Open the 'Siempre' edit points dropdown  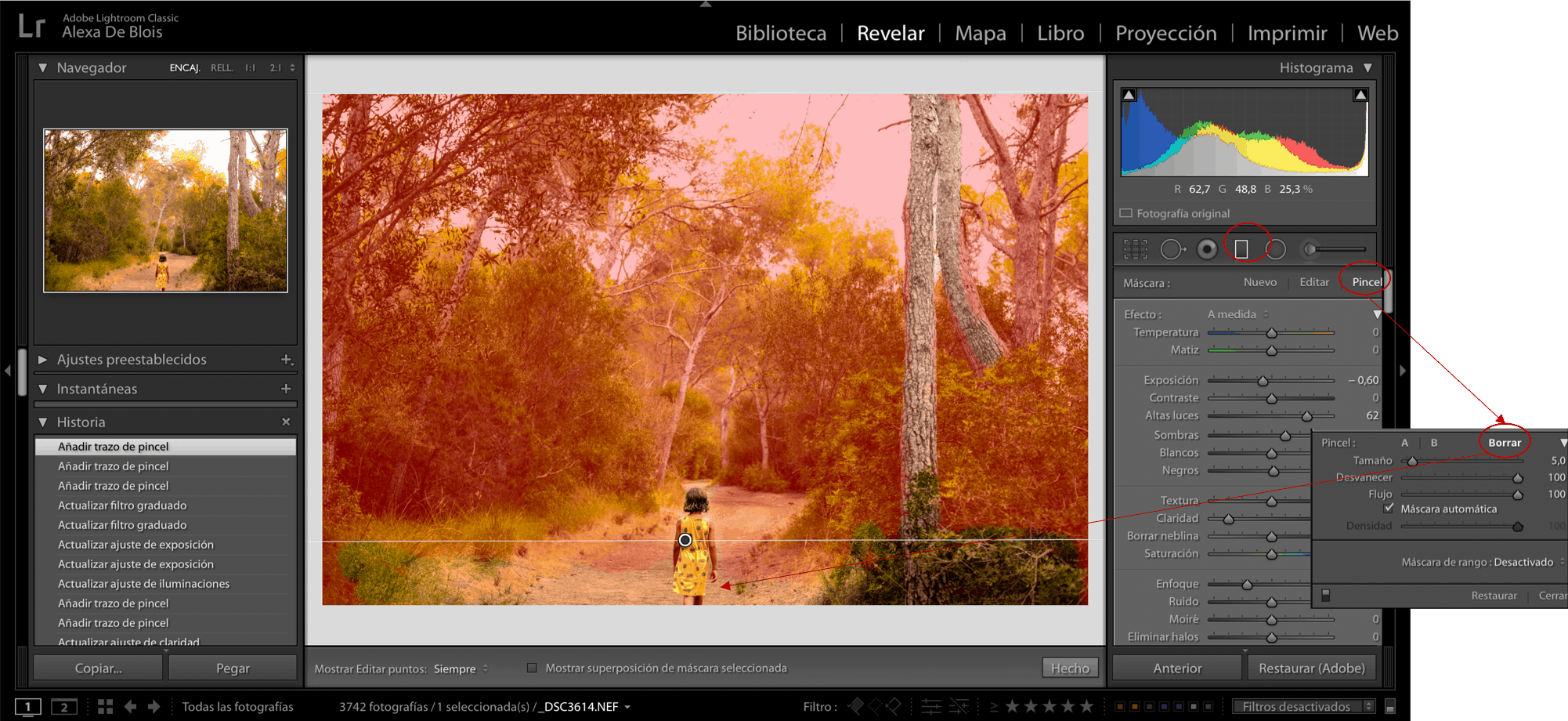click(461, 668)
